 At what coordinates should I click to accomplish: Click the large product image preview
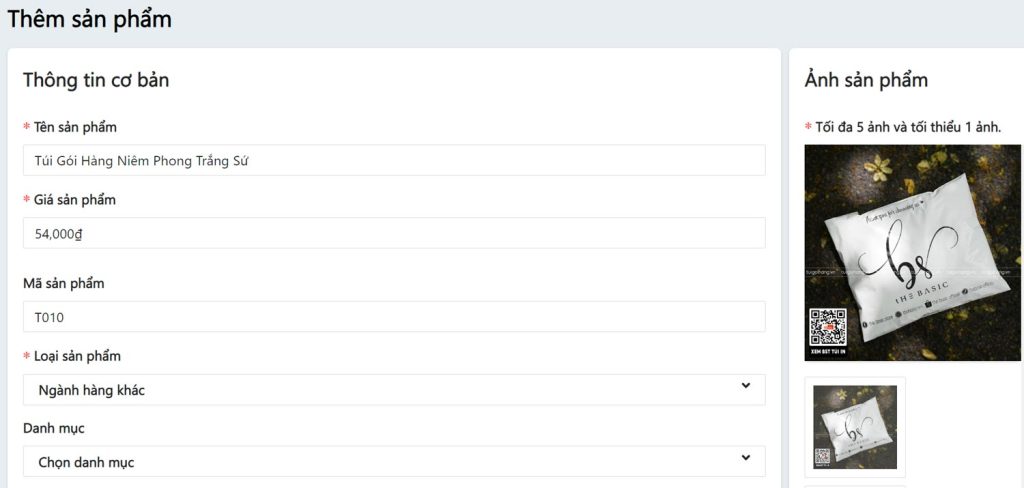(912, 252)
